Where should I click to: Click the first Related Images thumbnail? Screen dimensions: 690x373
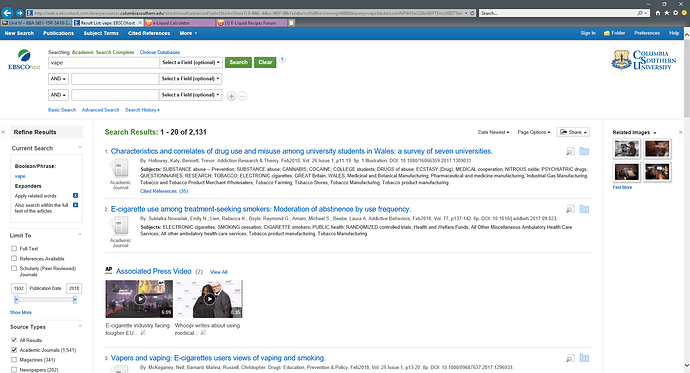[627, 149]
